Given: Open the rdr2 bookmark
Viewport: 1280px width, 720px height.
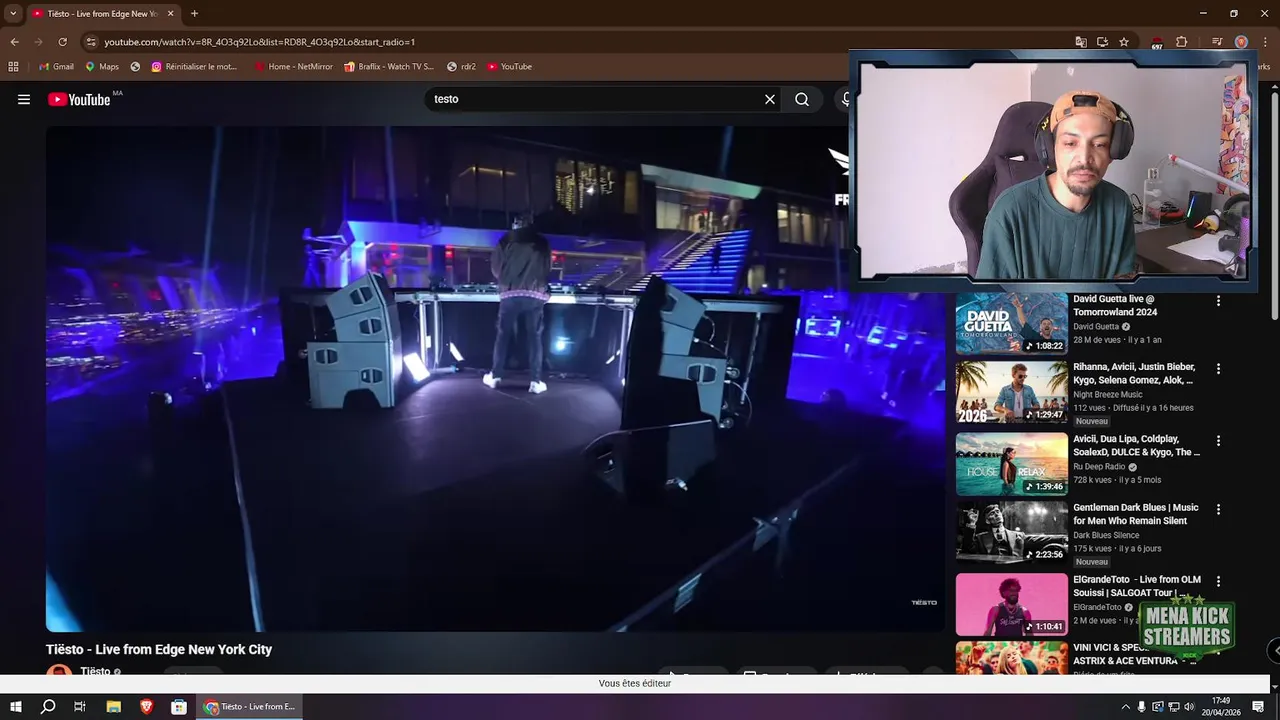Looking at the screenshot, I should tap(461, 67).
